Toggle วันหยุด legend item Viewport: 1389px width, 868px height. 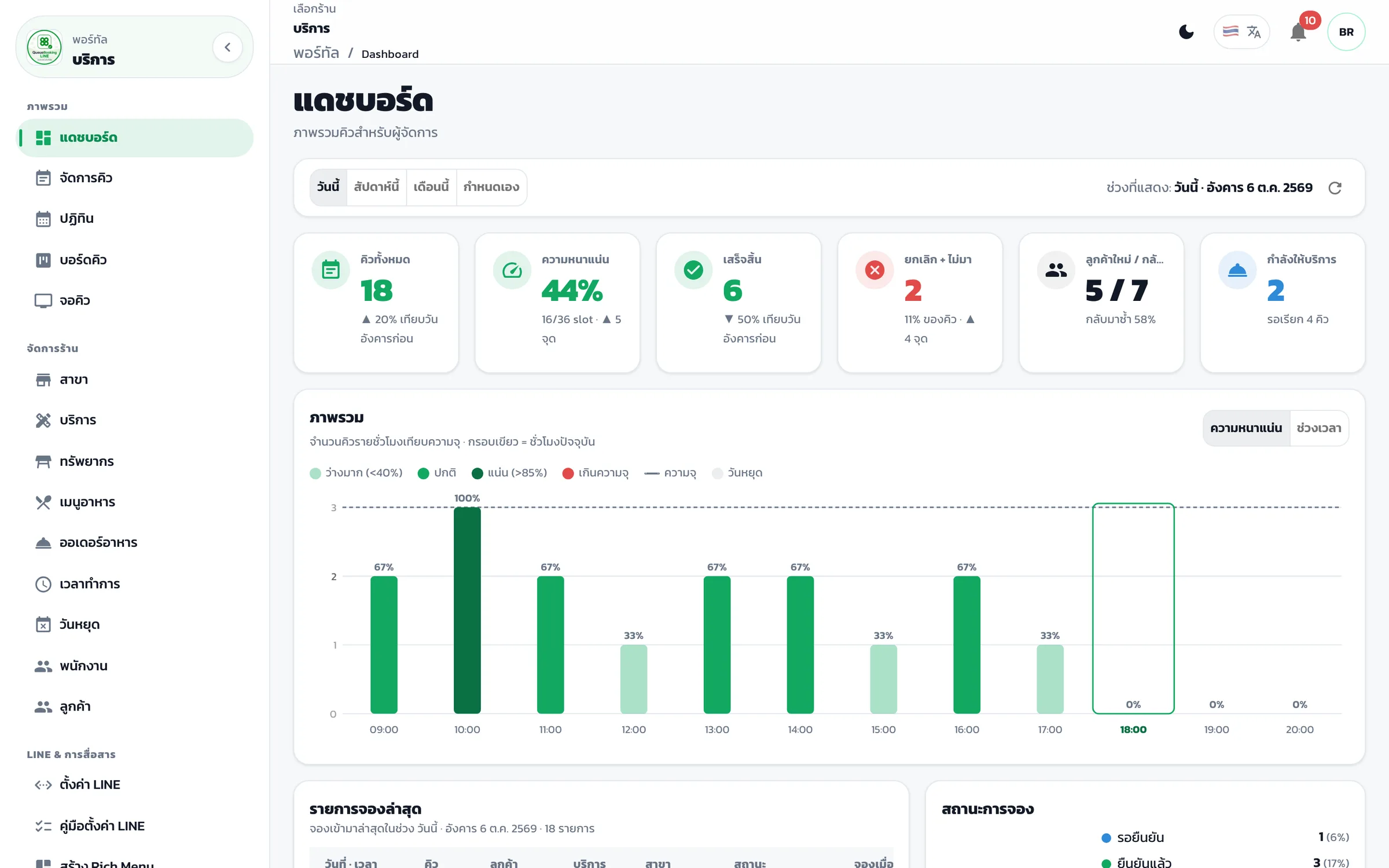point(737,473)
